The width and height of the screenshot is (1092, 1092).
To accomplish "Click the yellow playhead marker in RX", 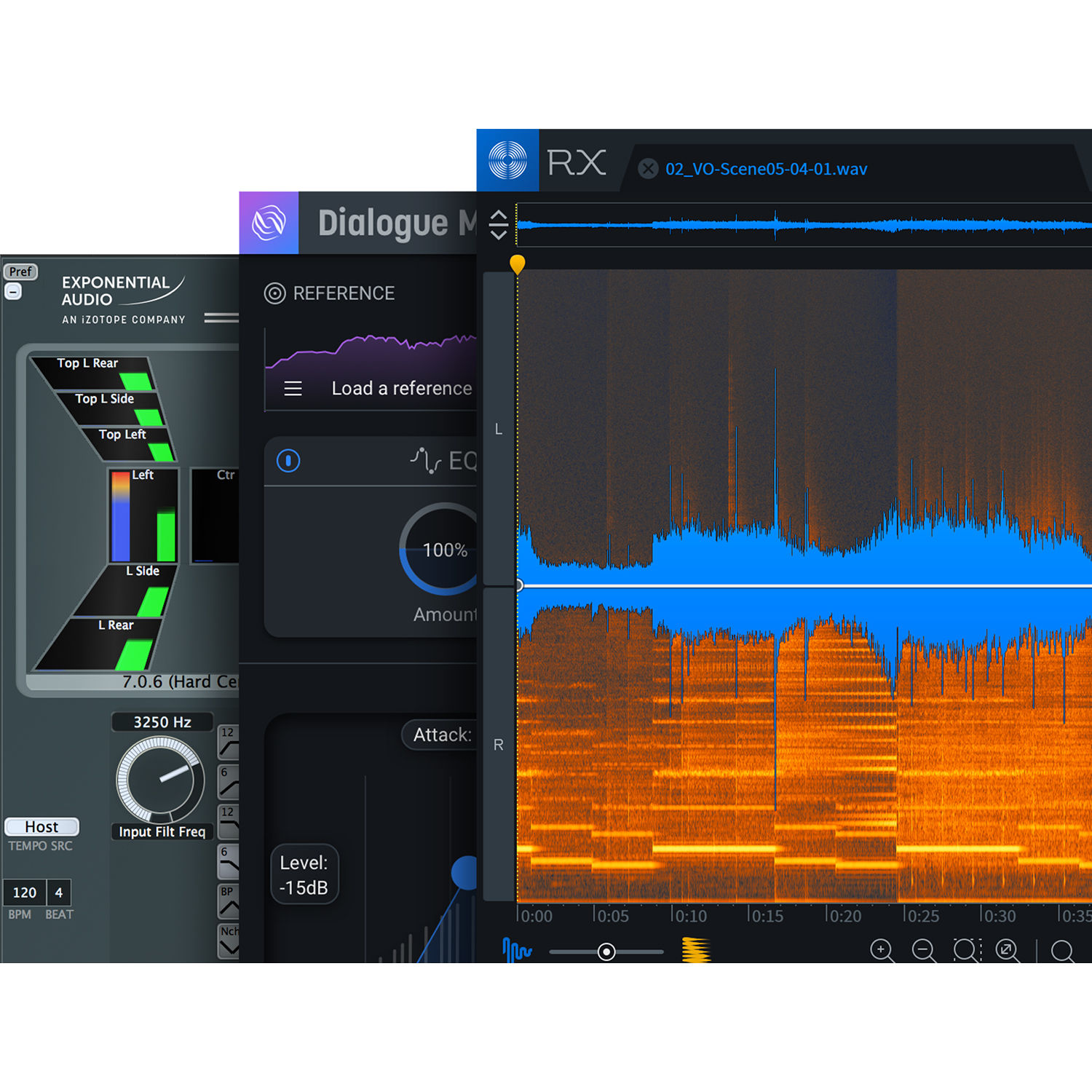I will (518, 264).
